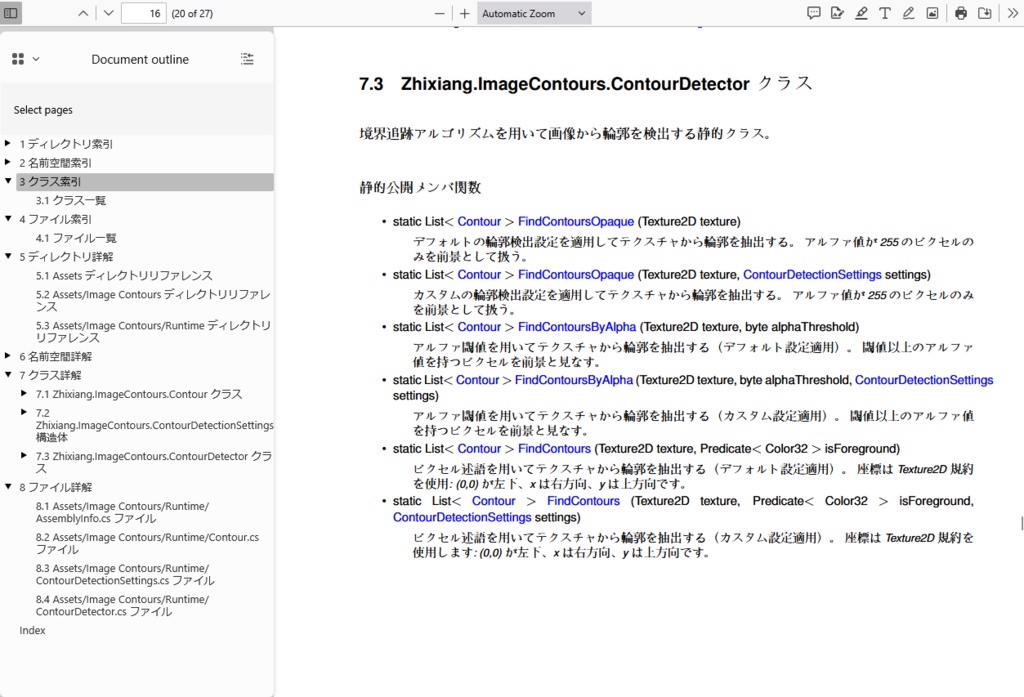The height and width of the screenshot is (697, 1024).
Task: Switch sidebar to thumbnails view
Action: (x=20, y=60)
